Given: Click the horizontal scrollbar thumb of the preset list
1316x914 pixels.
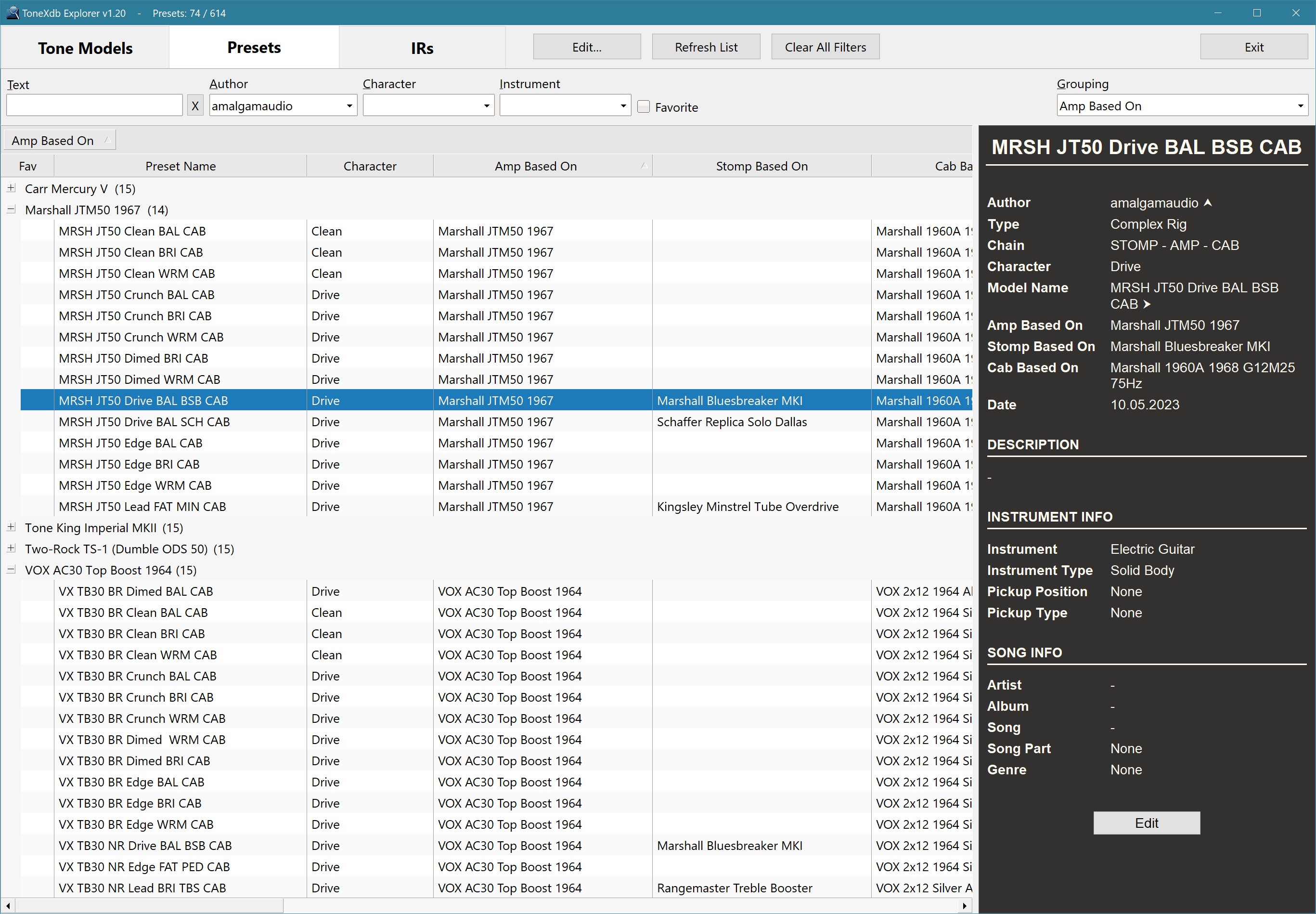Looking at the screenshot, I should (149, 906).
